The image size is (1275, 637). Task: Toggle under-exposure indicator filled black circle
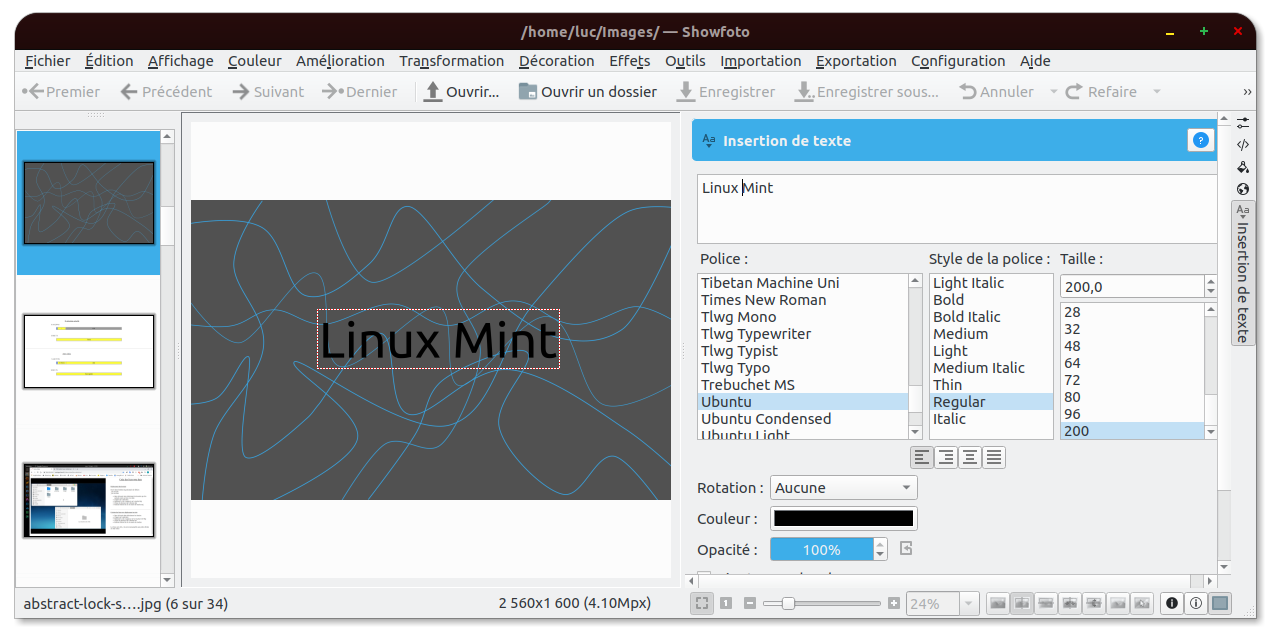point(1171,603)
